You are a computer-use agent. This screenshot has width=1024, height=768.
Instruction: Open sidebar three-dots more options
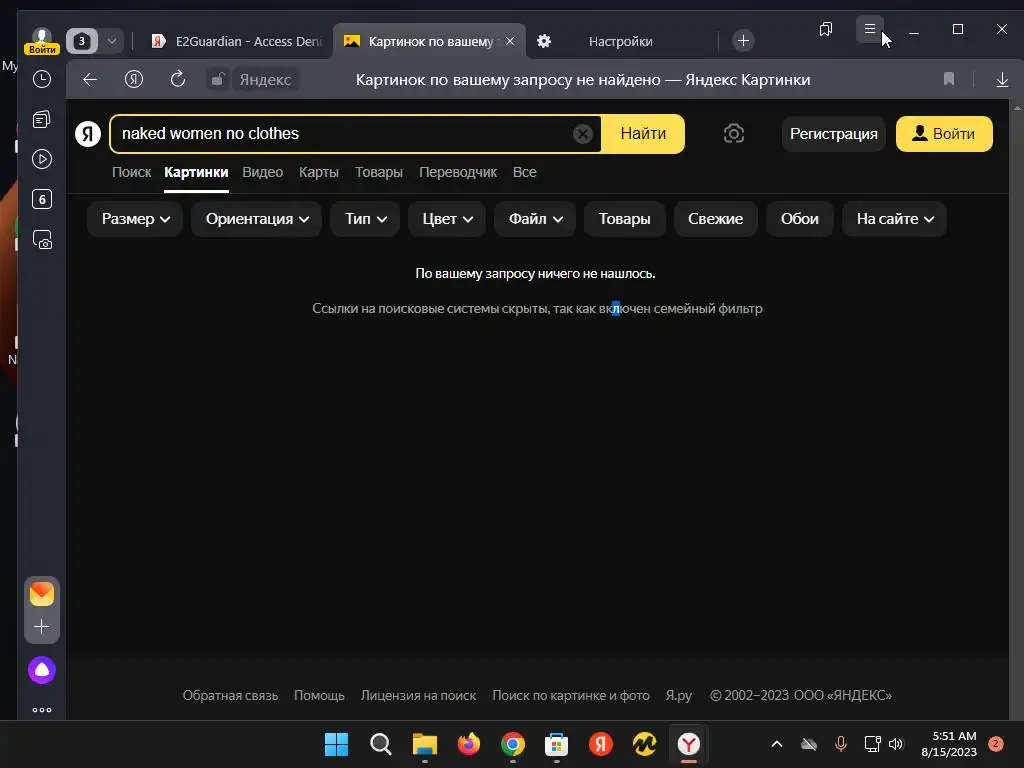pos(42,710)
